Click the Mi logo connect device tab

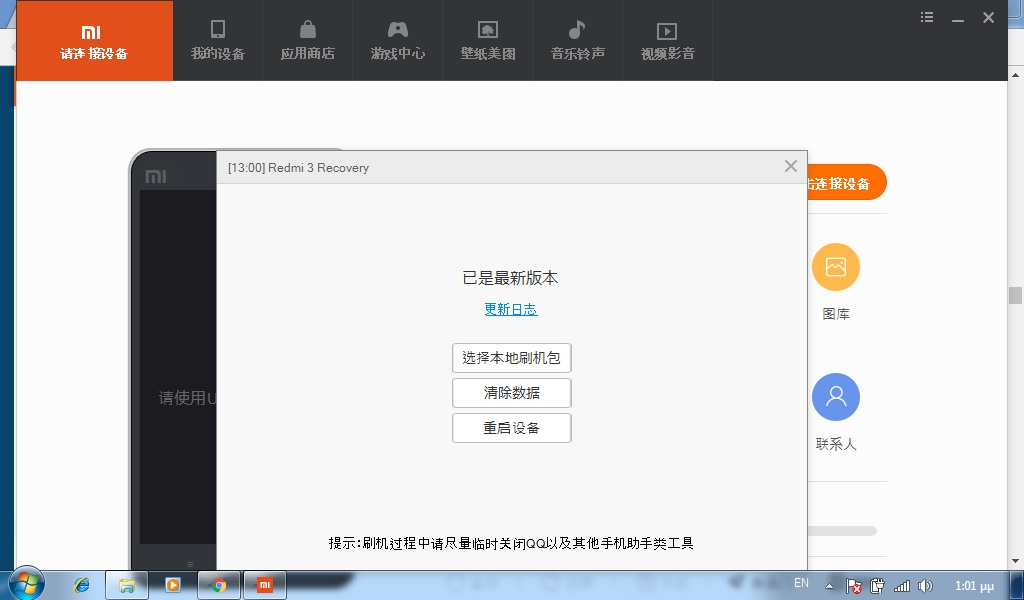[x=94, y=41]
